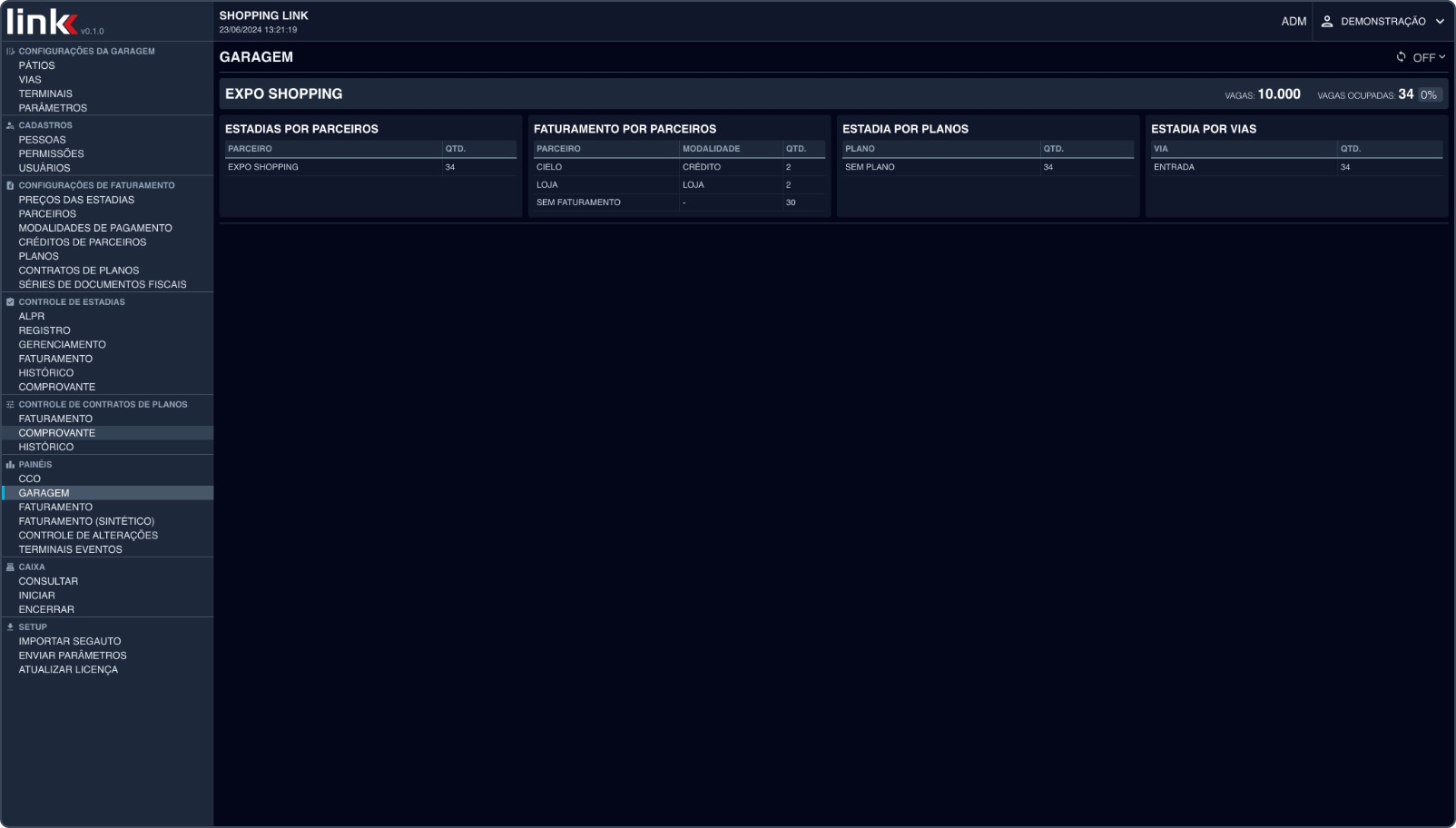This screenshot has height=828, width=1456.
Task: Select Contratos de Planos item
Action: (107, 271)
